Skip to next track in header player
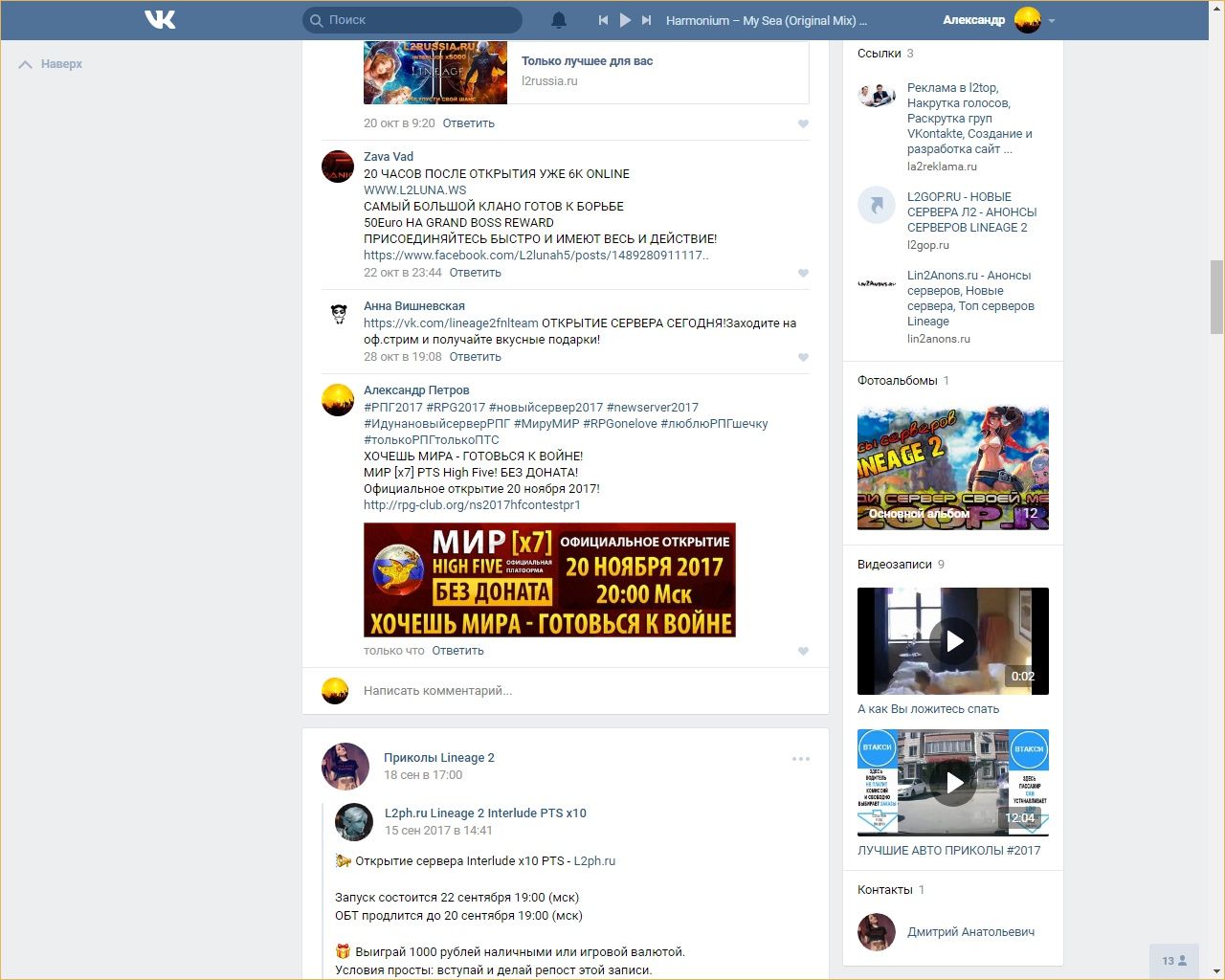Screen dimensions: 1225x980 [647, 20]
